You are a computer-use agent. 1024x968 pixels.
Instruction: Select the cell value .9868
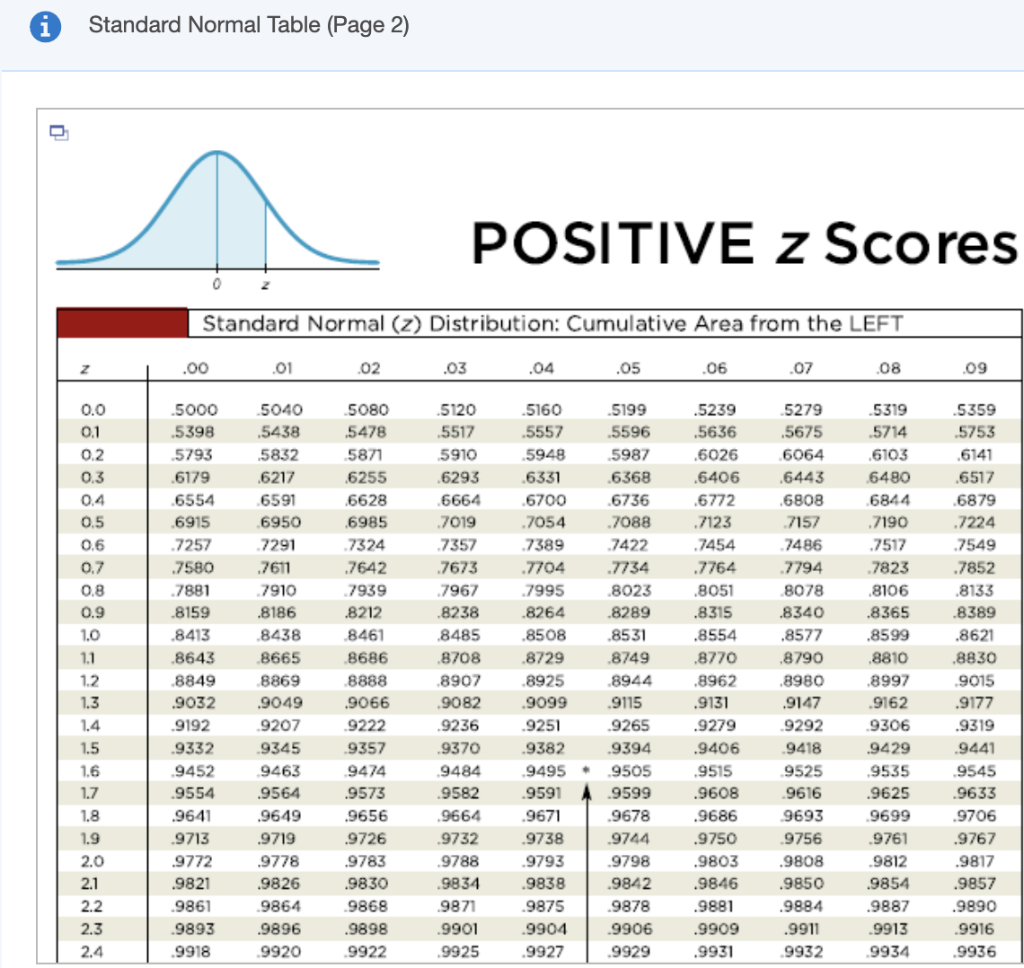(366, 907)
